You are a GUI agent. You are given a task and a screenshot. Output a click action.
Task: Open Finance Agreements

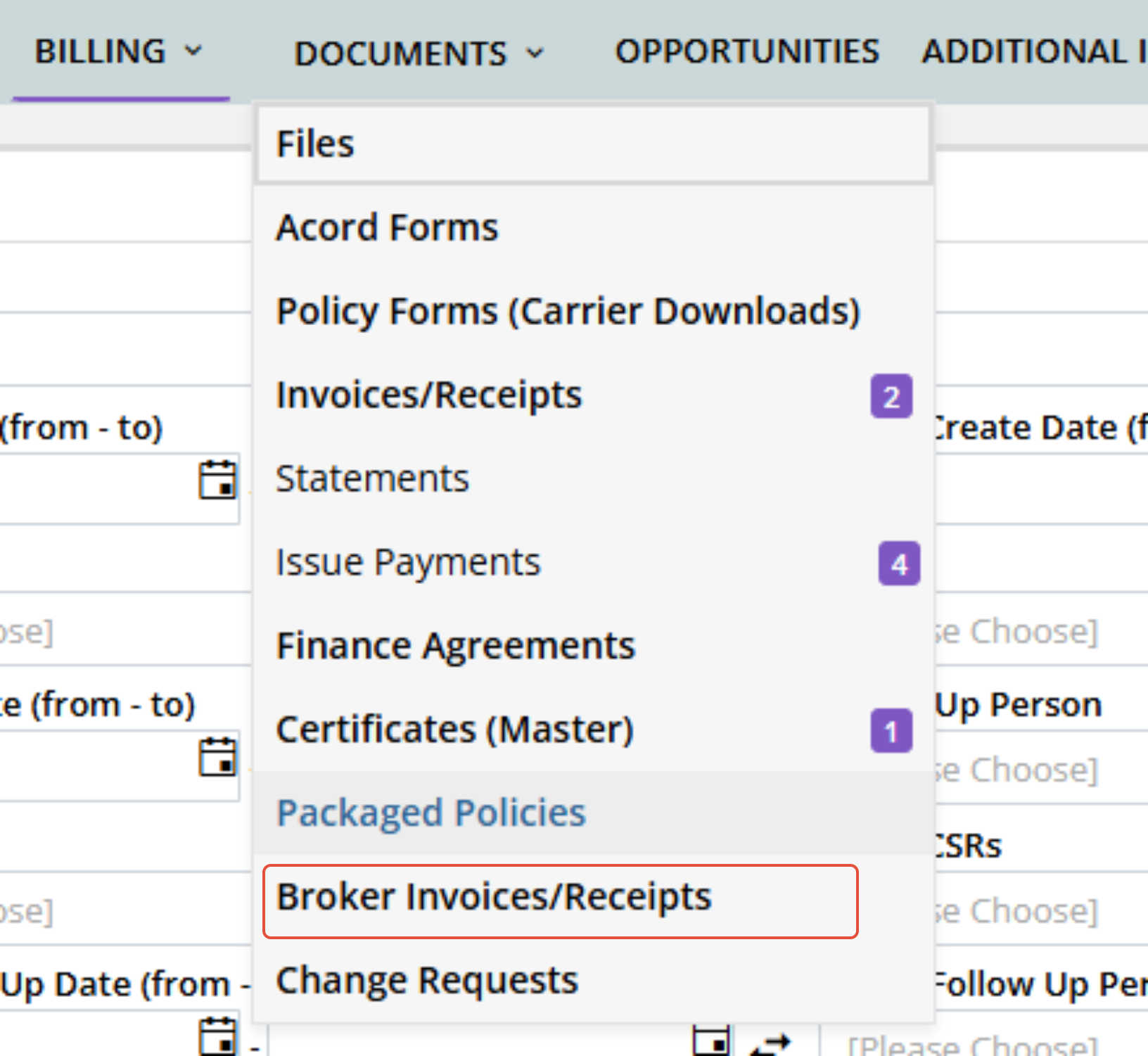click(456, 646)
